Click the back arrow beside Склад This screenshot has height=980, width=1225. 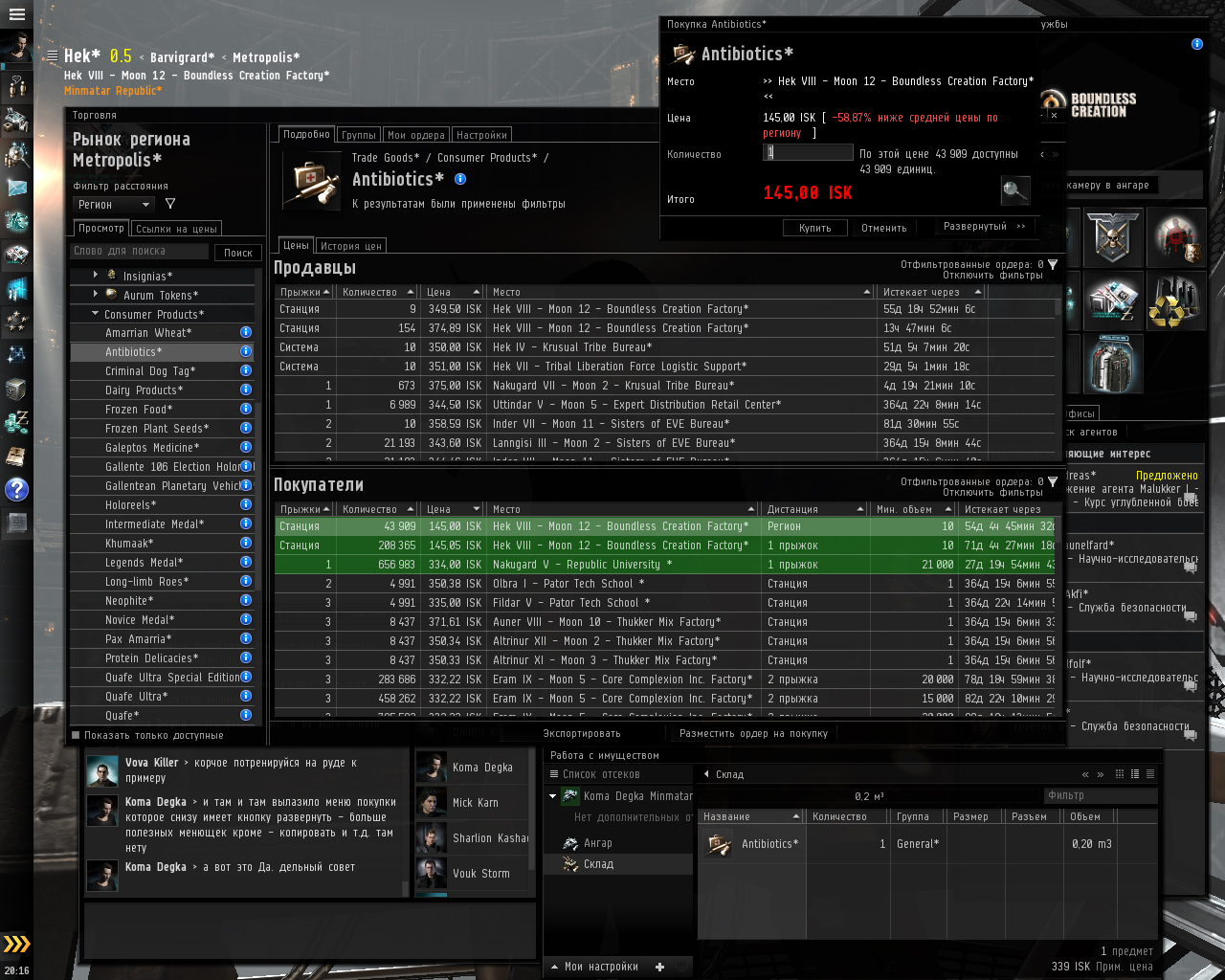pyautogui.click(x=706, y=774)
